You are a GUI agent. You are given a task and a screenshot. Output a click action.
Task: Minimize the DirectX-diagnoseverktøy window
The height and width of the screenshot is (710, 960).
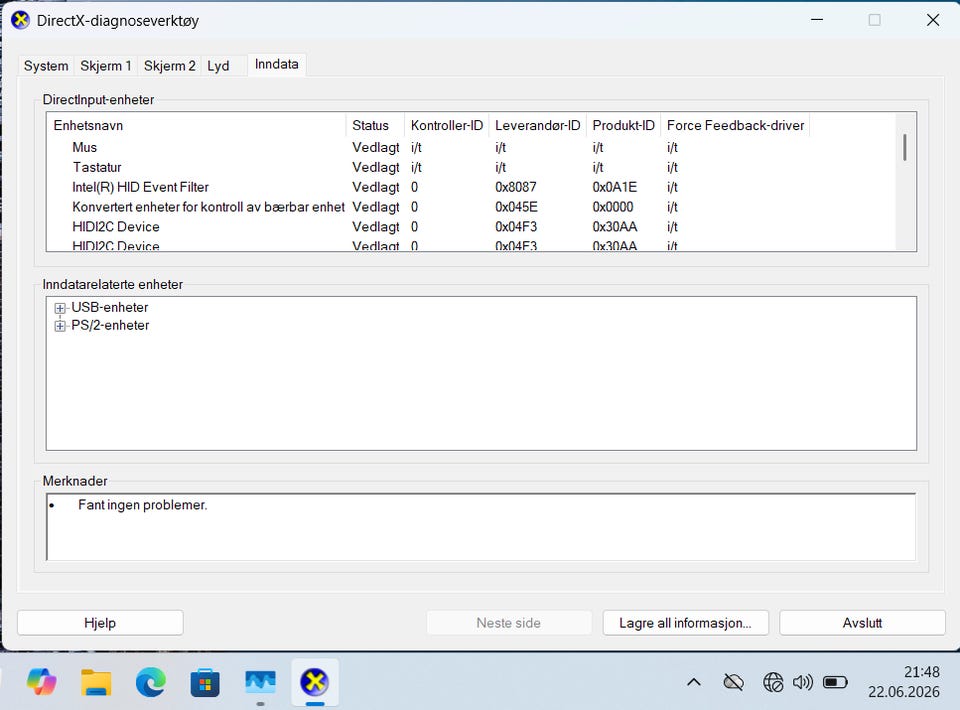click(x=817, y=20)
